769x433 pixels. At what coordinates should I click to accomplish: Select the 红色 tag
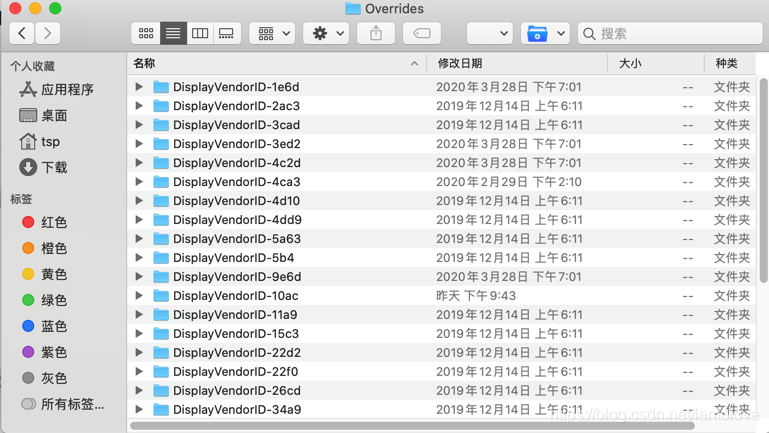point(45,222)
